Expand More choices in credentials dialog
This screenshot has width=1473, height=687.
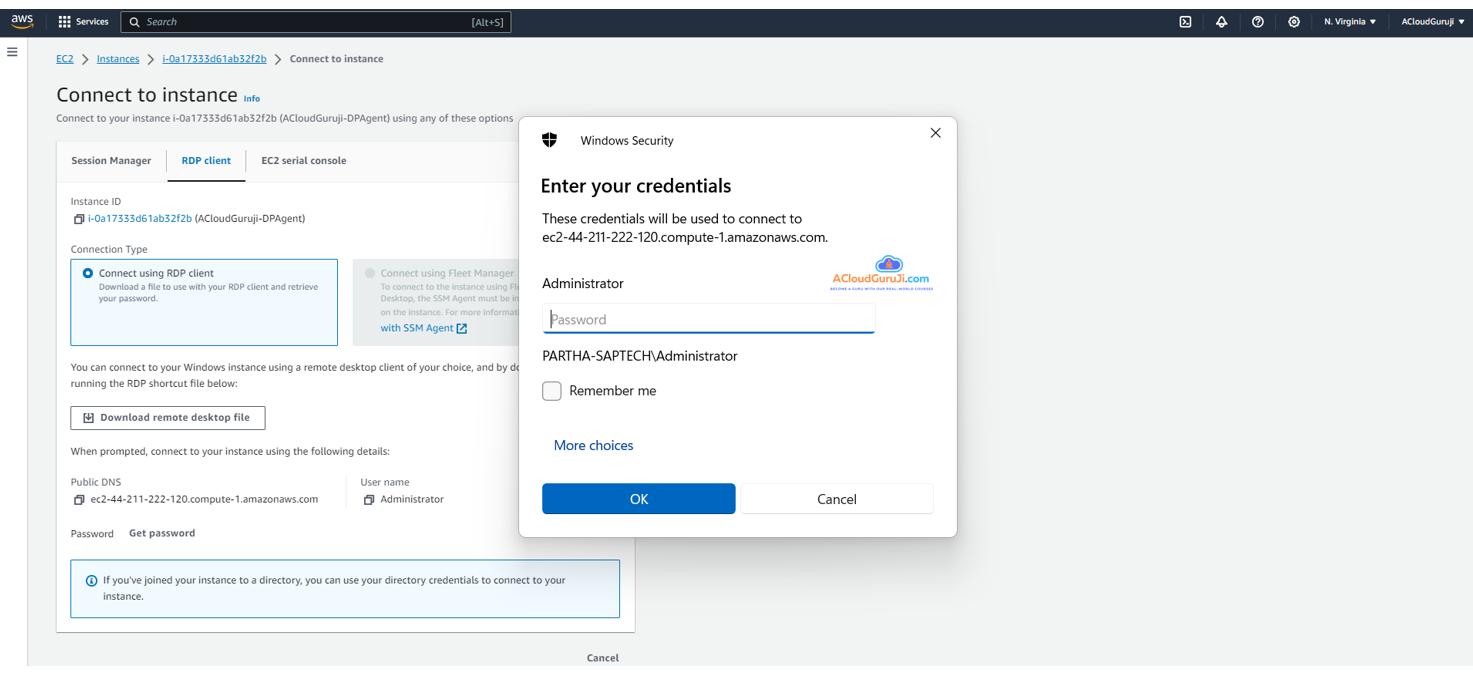[593, 446]
